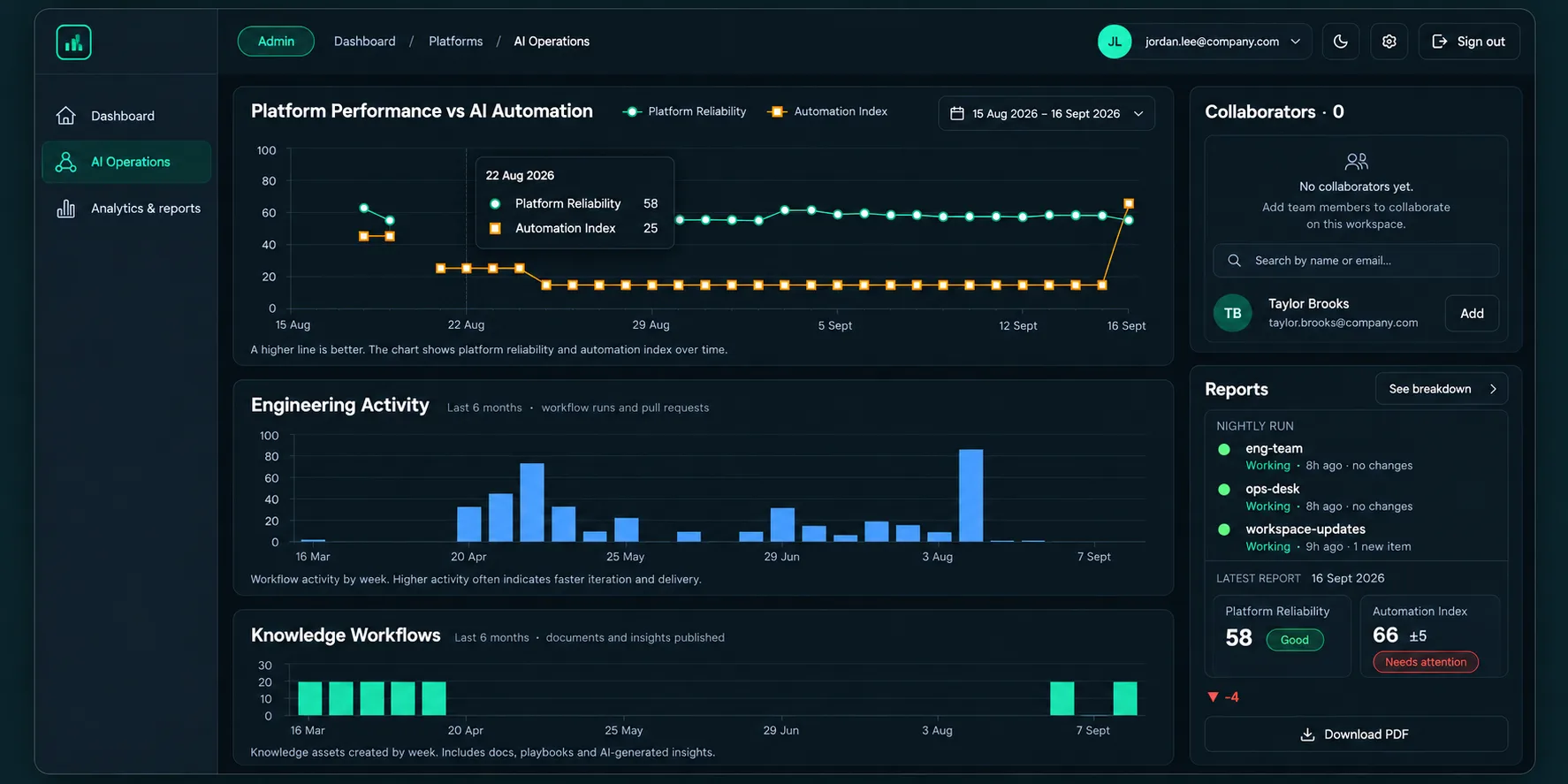Viewport: 1568px width, 784px height.
Task: Go to Platforms breadcrumb
Action: [x=455, y=42]
